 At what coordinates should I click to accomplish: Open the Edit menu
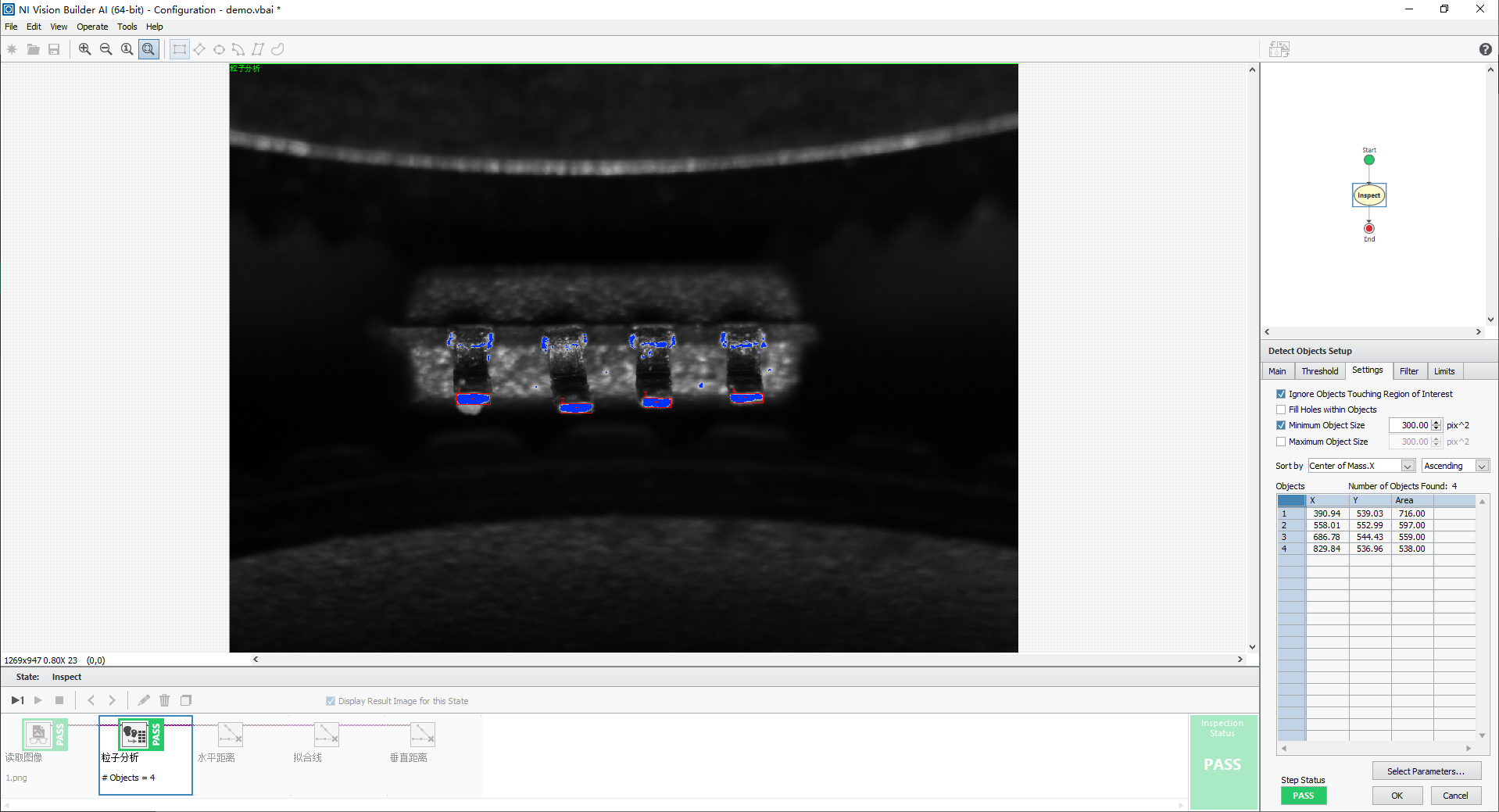pyautogui.click(x=34, y=27)
